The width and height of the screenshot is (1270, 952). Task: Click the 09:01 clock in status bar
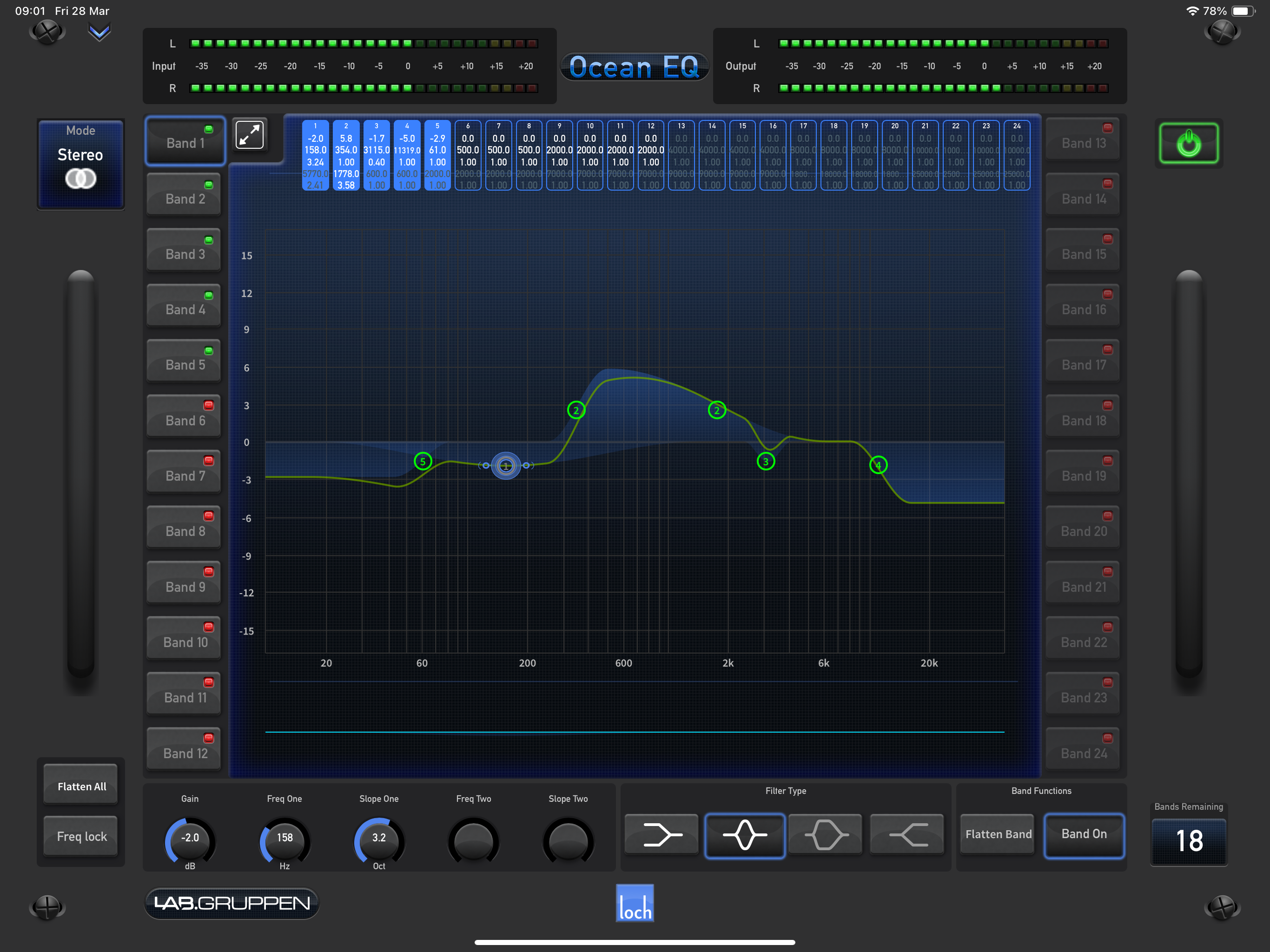pyautogui.click(x=30, y=11)
